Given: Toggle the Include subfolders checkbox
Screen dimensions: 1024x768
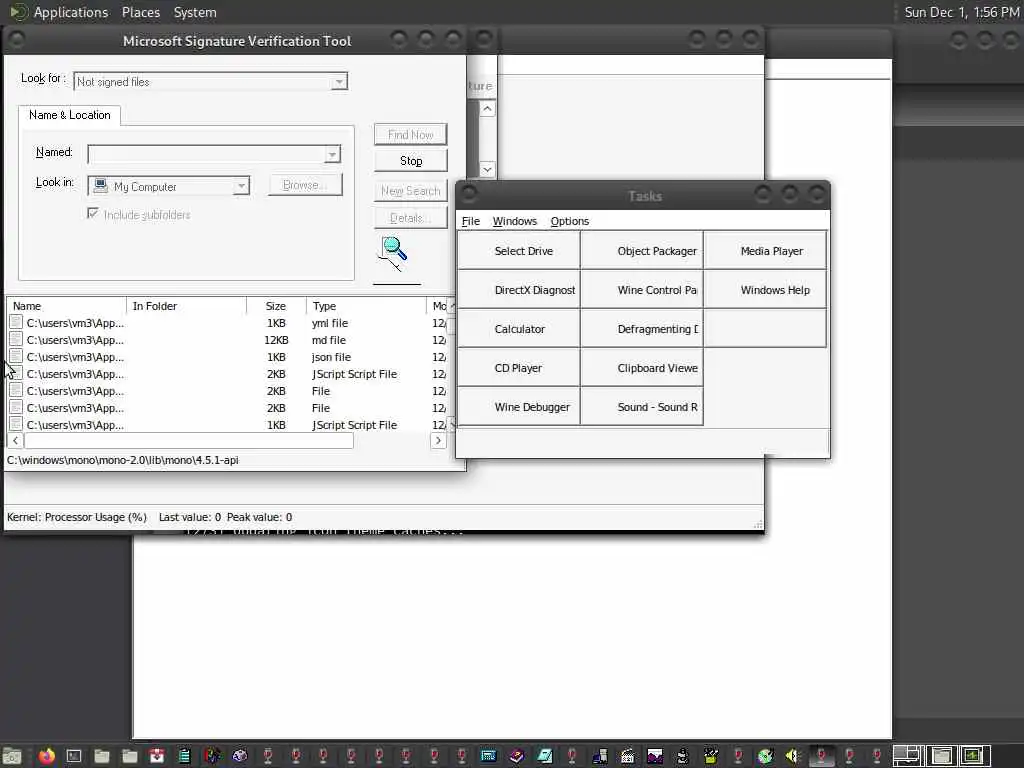Looking at the screenshot, I should click(93, 214).
